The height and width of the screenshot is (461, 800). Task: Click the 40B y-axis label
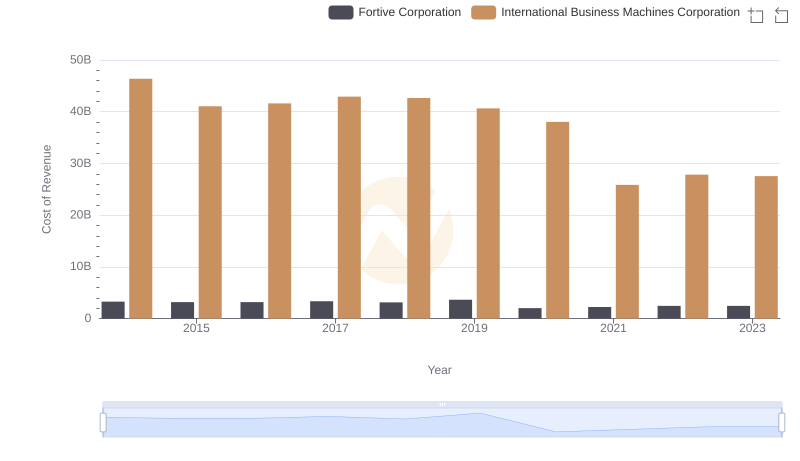[x=81, y=111]
